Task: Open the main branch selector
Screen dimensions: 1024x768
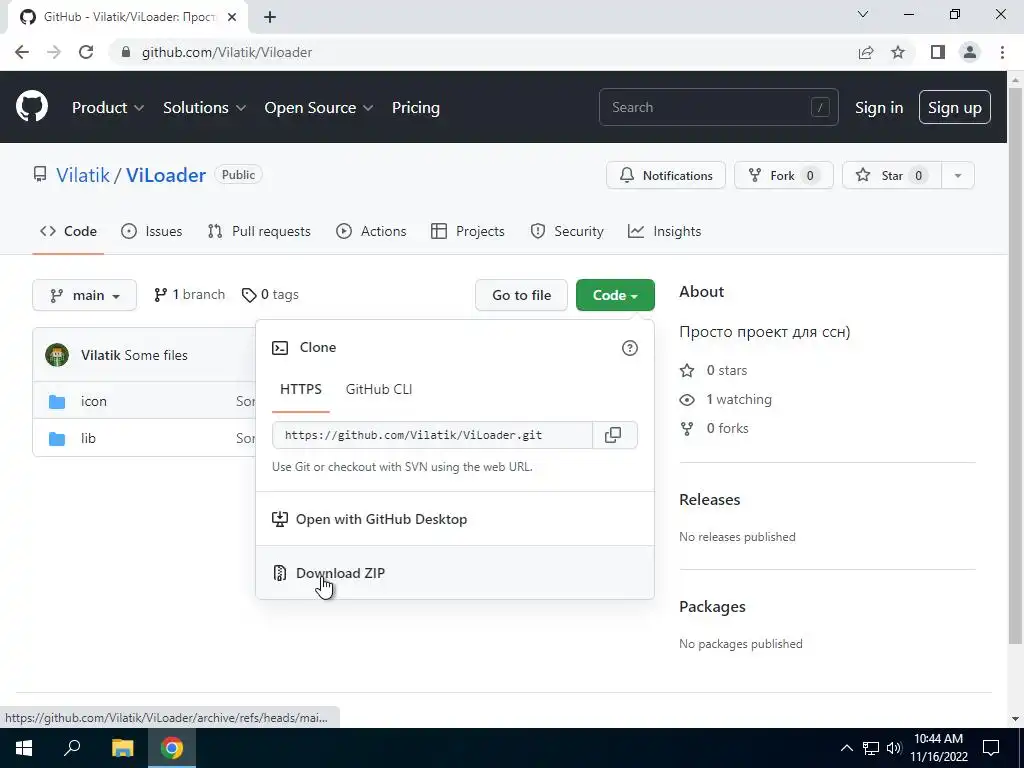Action: [x=84, y=295]
